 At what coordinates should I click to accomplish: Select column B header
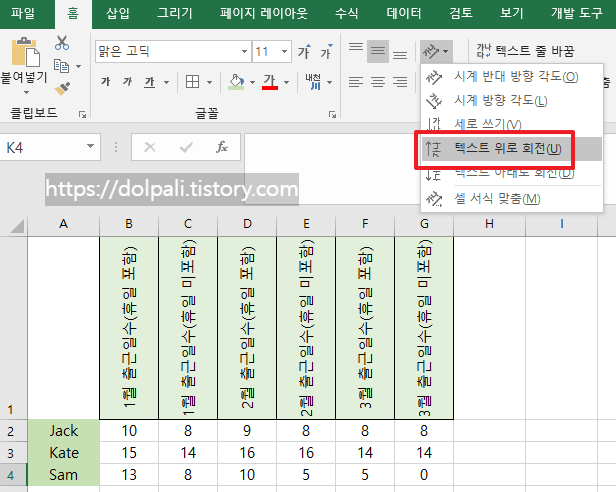(x=129, y=224)
